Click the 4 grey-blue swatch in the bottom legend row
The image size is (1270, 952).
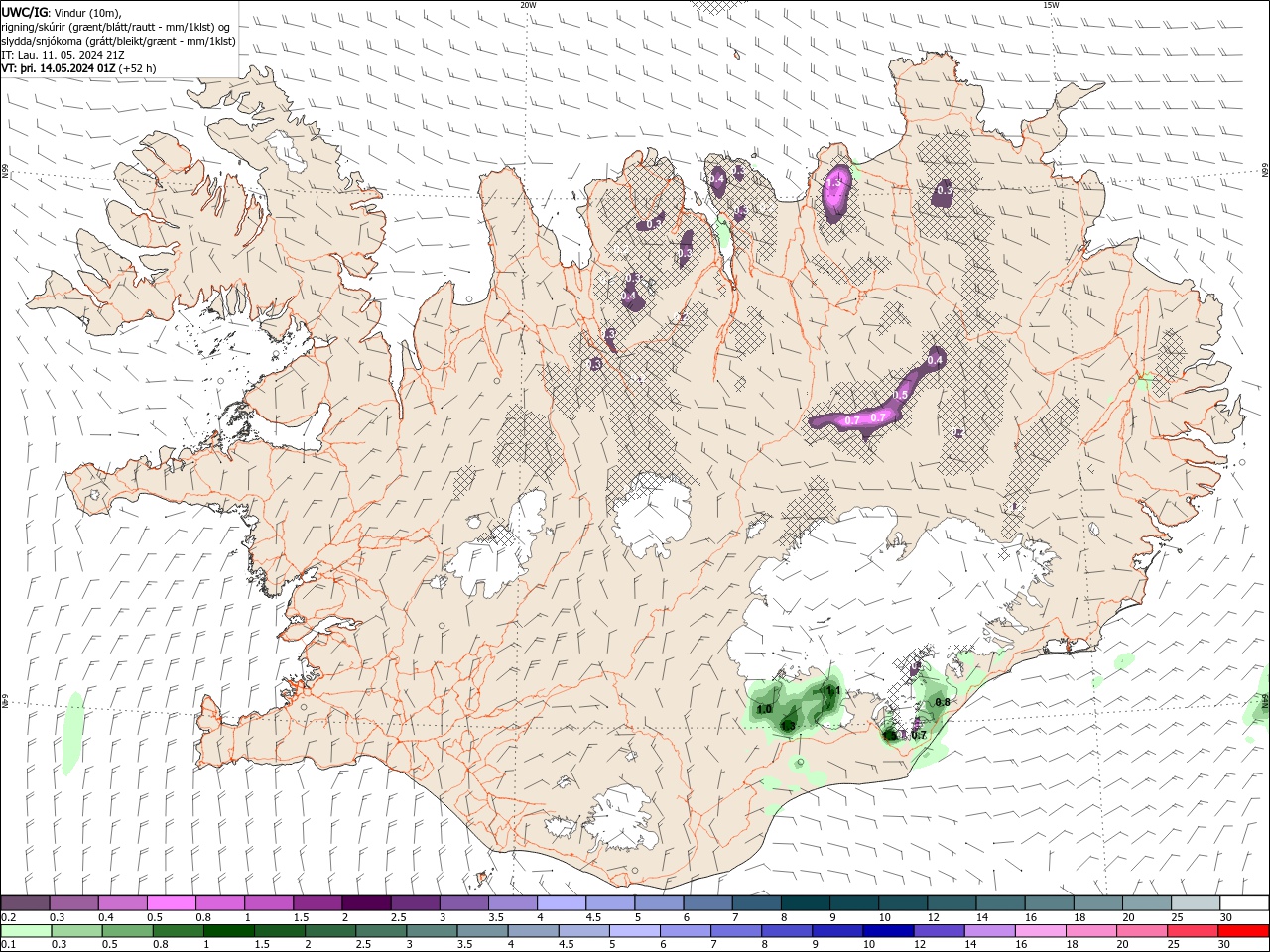click(533, 931)
